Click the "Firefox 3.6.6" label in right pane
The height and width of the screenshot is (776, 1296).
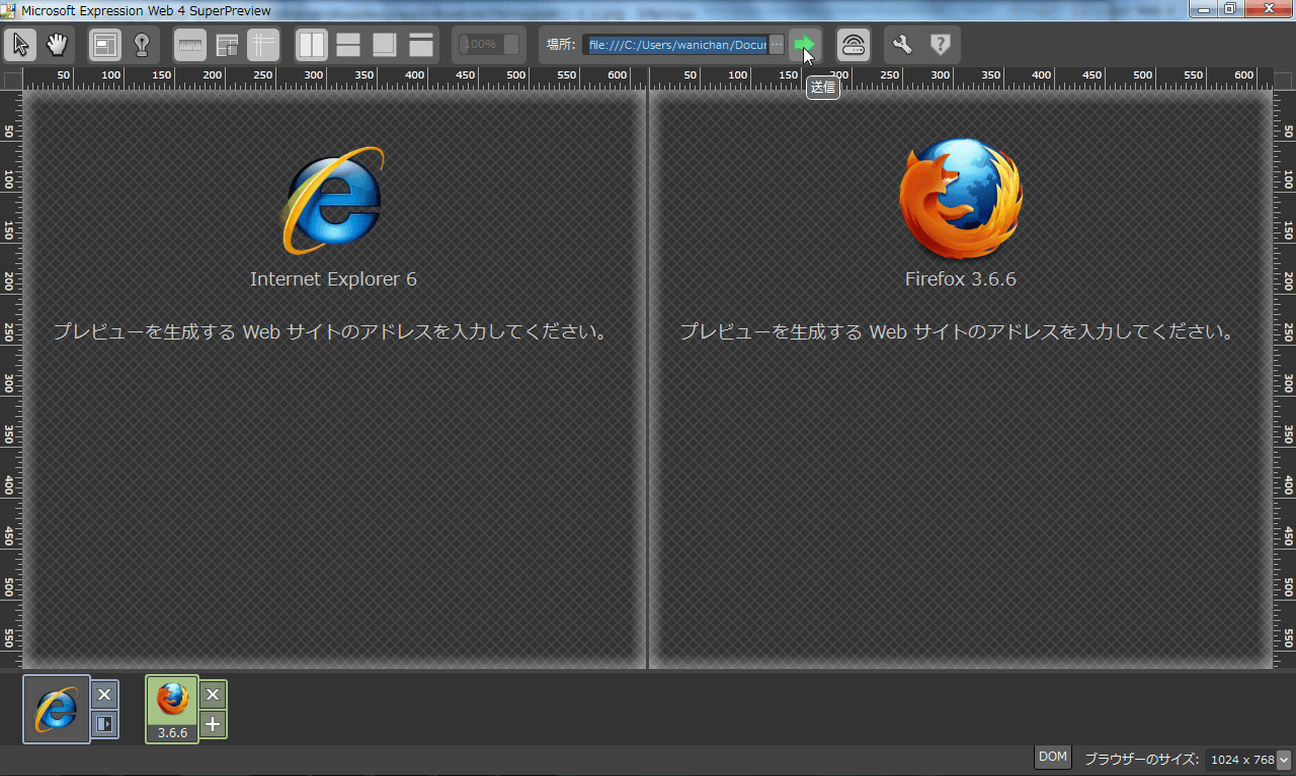pos(961,279)
